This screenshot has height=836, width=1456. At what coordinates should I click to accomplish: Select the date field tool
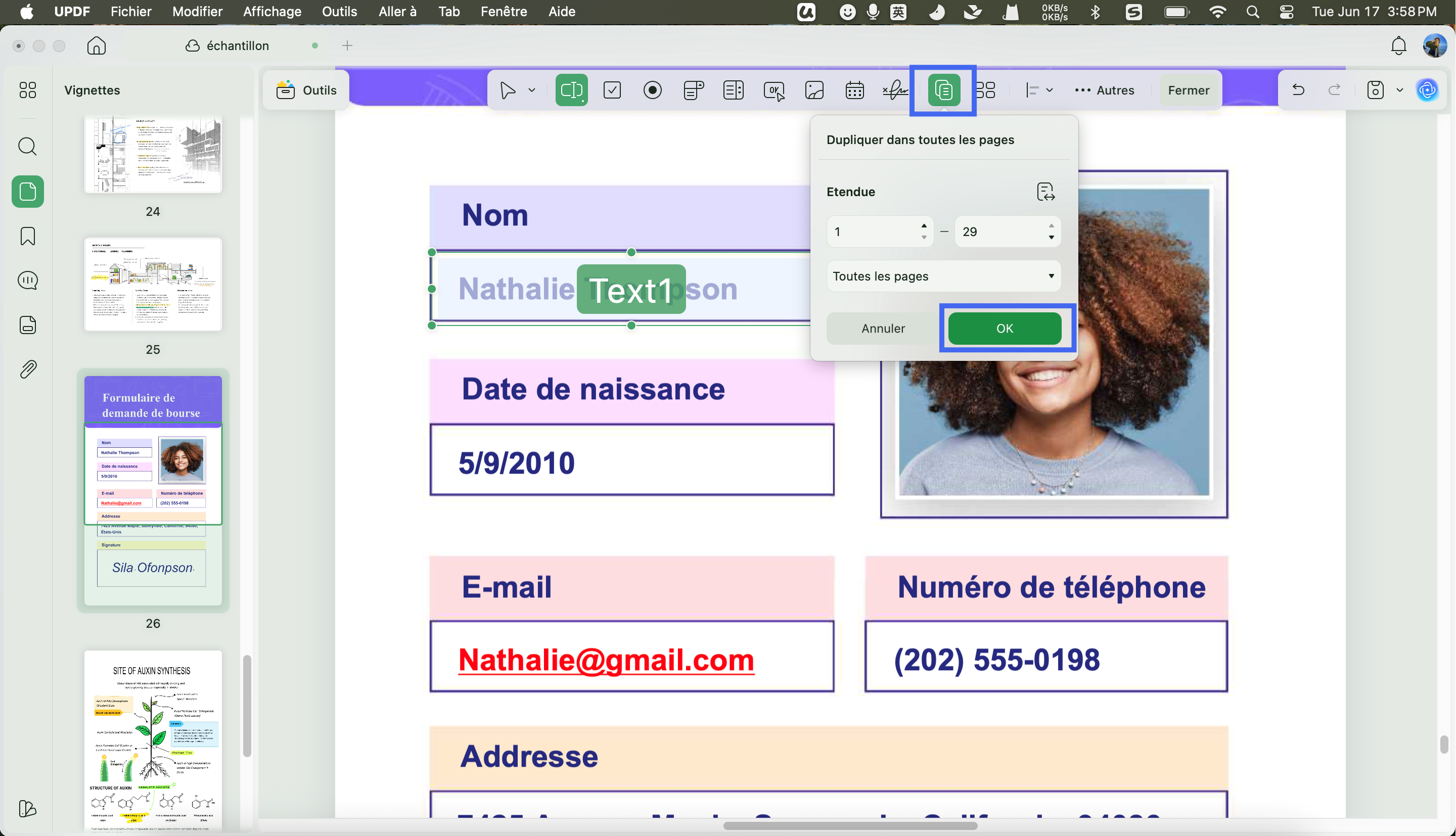click(854, 90)
